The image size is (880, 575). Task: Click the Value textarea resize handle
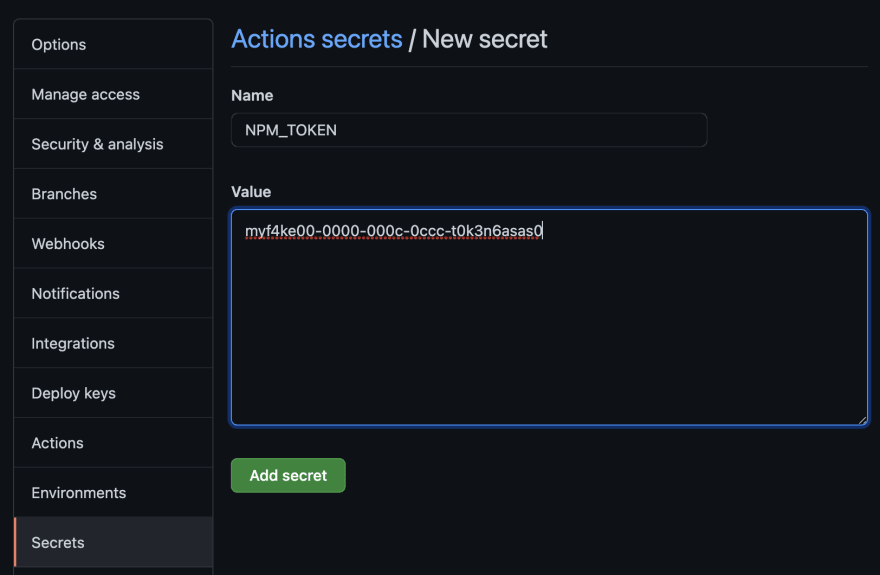[862, 420]
